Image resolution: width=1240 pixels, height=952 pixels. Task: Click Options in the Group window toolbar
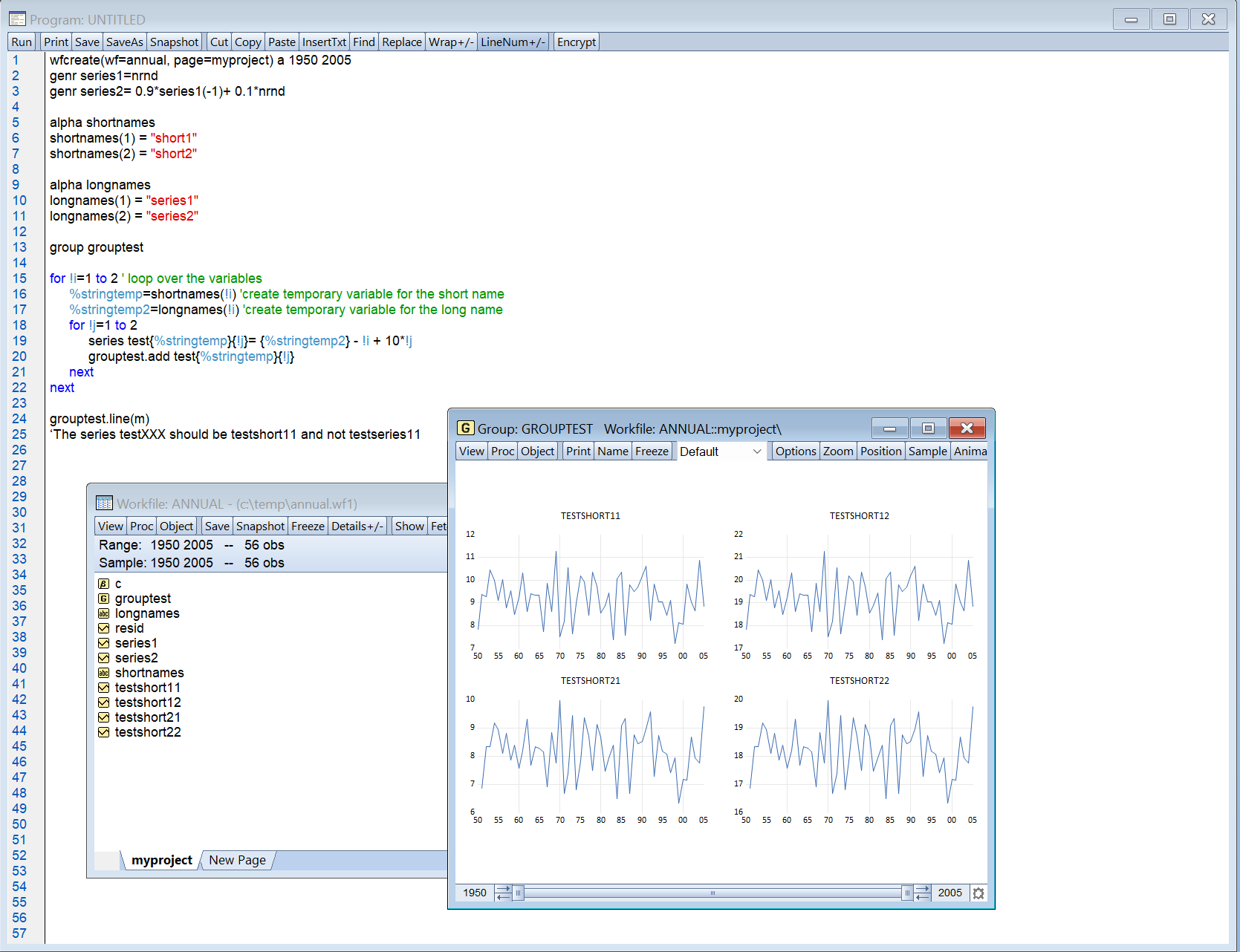[796, 451]
